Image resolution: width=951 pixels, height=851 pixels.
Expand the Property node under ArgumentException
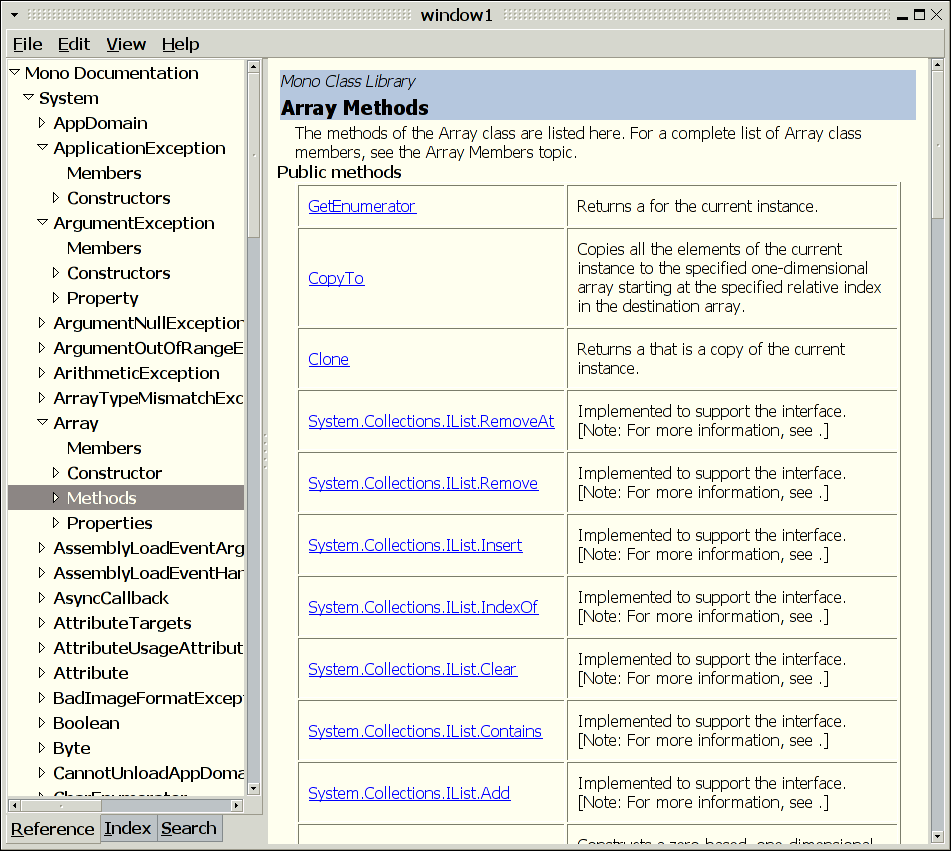tap(56, 298)
